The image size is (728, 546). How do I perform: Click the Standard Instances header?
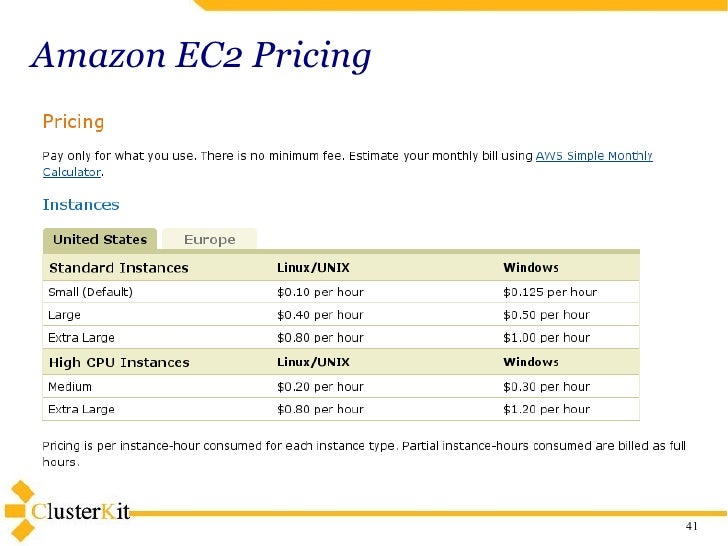coord(119,268)
